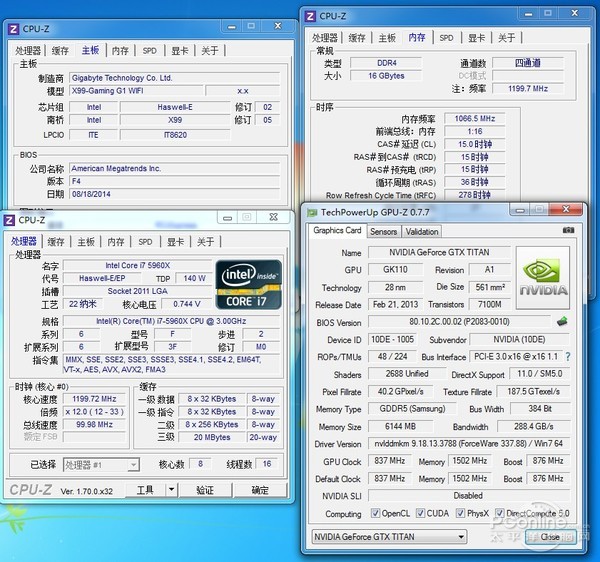This screenshot has width=600, height=562.
Task: Click the NVIDIA SLI Disabled field
Action: pyautogui.click(x=468, y=495)
